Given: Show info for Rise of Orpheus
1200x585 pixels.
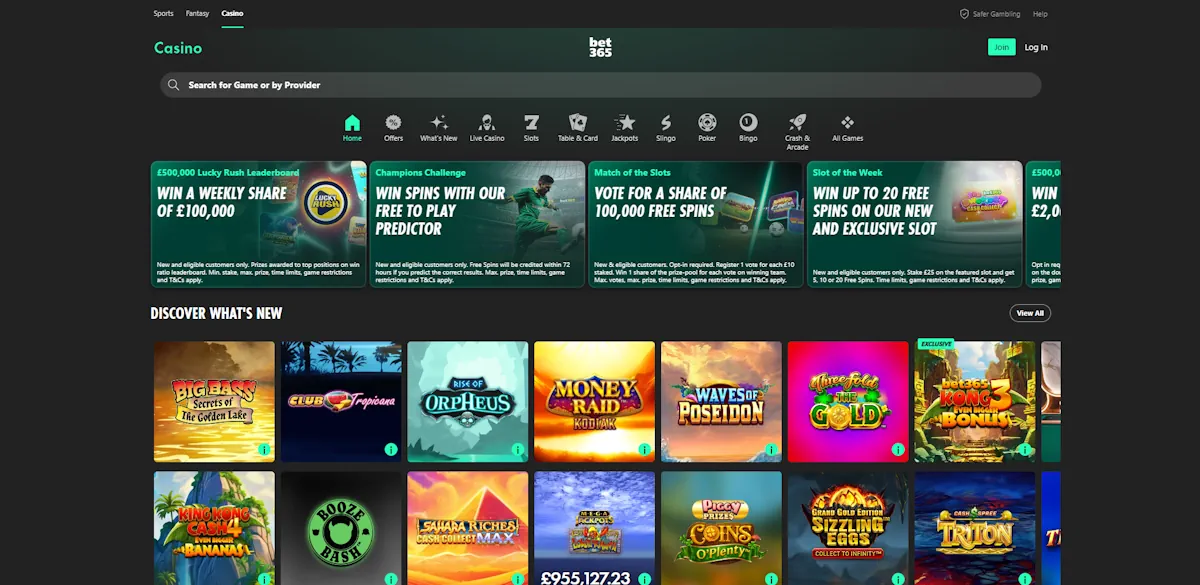Looking at the screenshot, I should (x=518, y=450).
